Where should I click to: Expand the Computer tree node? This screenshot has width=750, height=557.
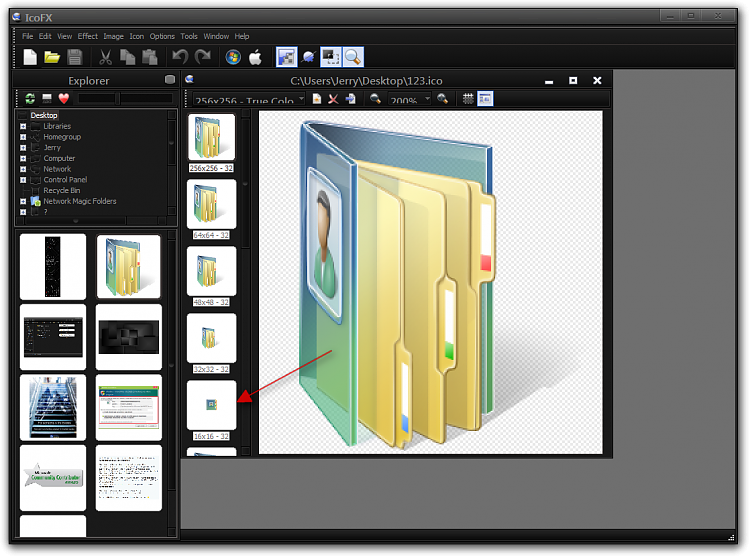click(23, 158)
